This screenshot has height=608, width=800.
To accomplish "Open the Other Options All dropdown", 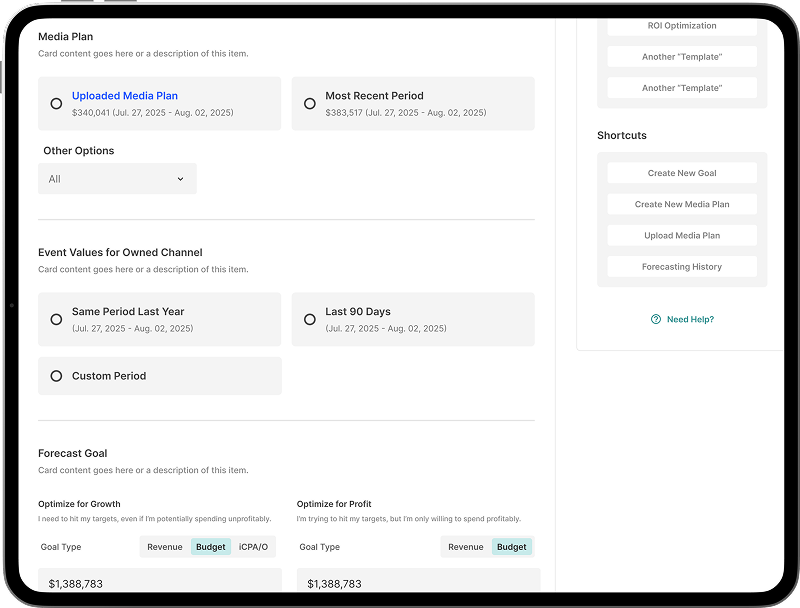I will click(x=117, y=179).
